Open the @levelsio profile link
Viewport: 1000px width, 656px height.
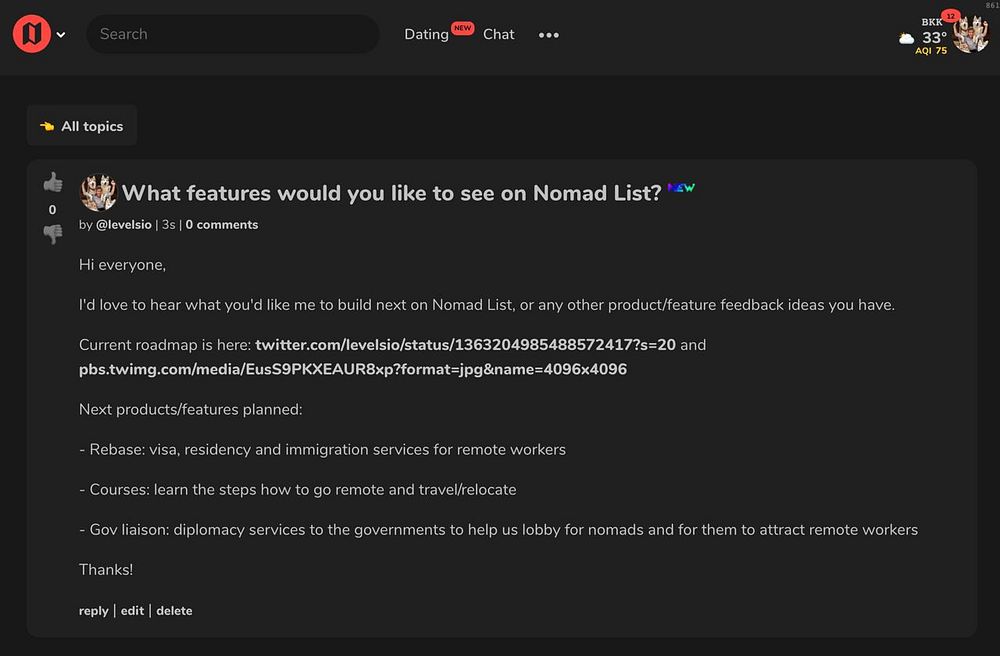click(x=124, y=224)
